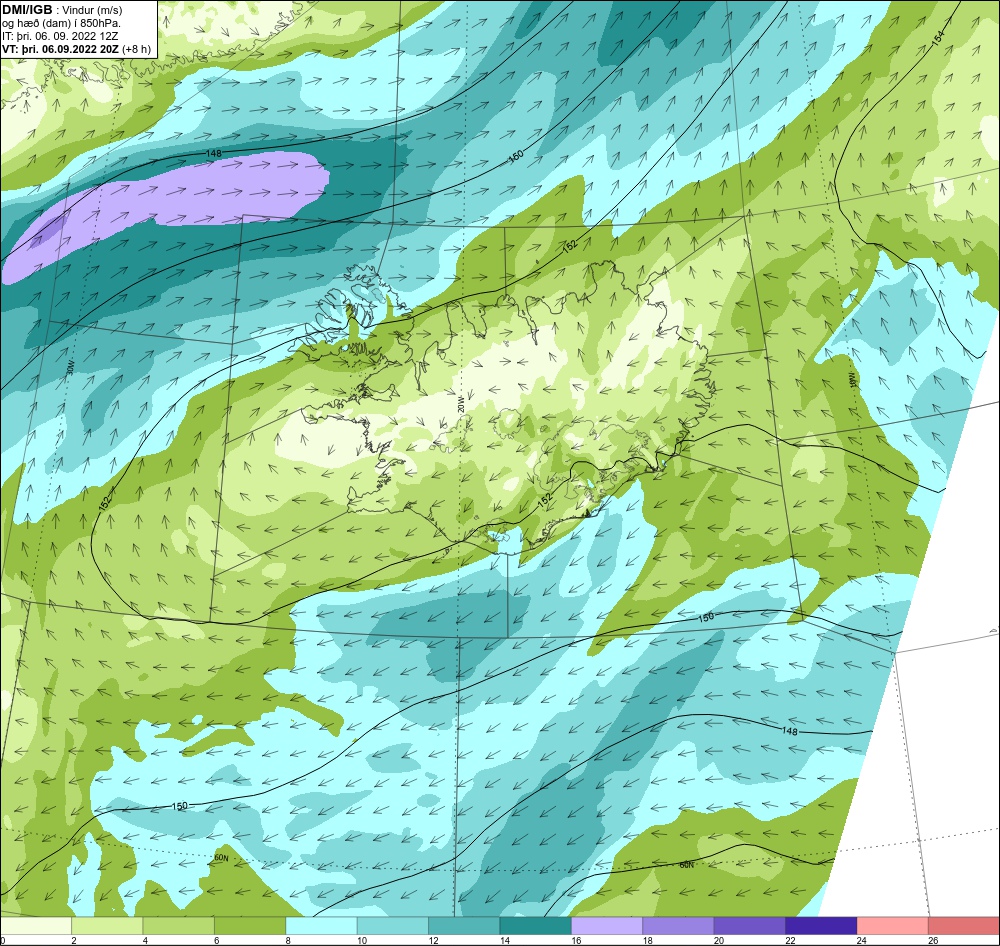Click the lavender 16–18 m/s legend swatch
This screenshot has height=946, width=1000.
(607, 926)
